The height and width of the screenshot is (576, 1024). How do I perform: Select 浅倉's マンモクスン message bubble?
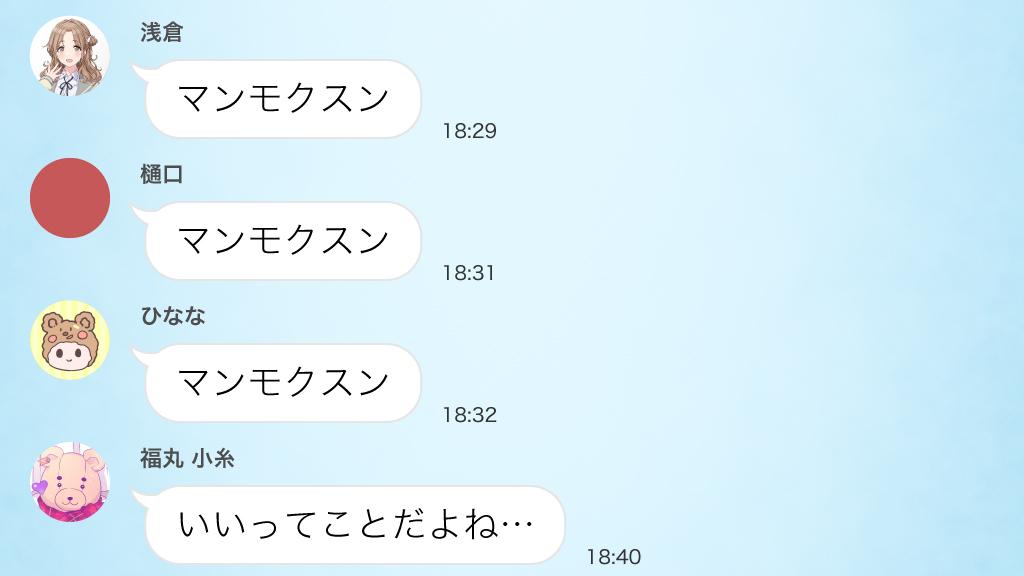[283, 99]
